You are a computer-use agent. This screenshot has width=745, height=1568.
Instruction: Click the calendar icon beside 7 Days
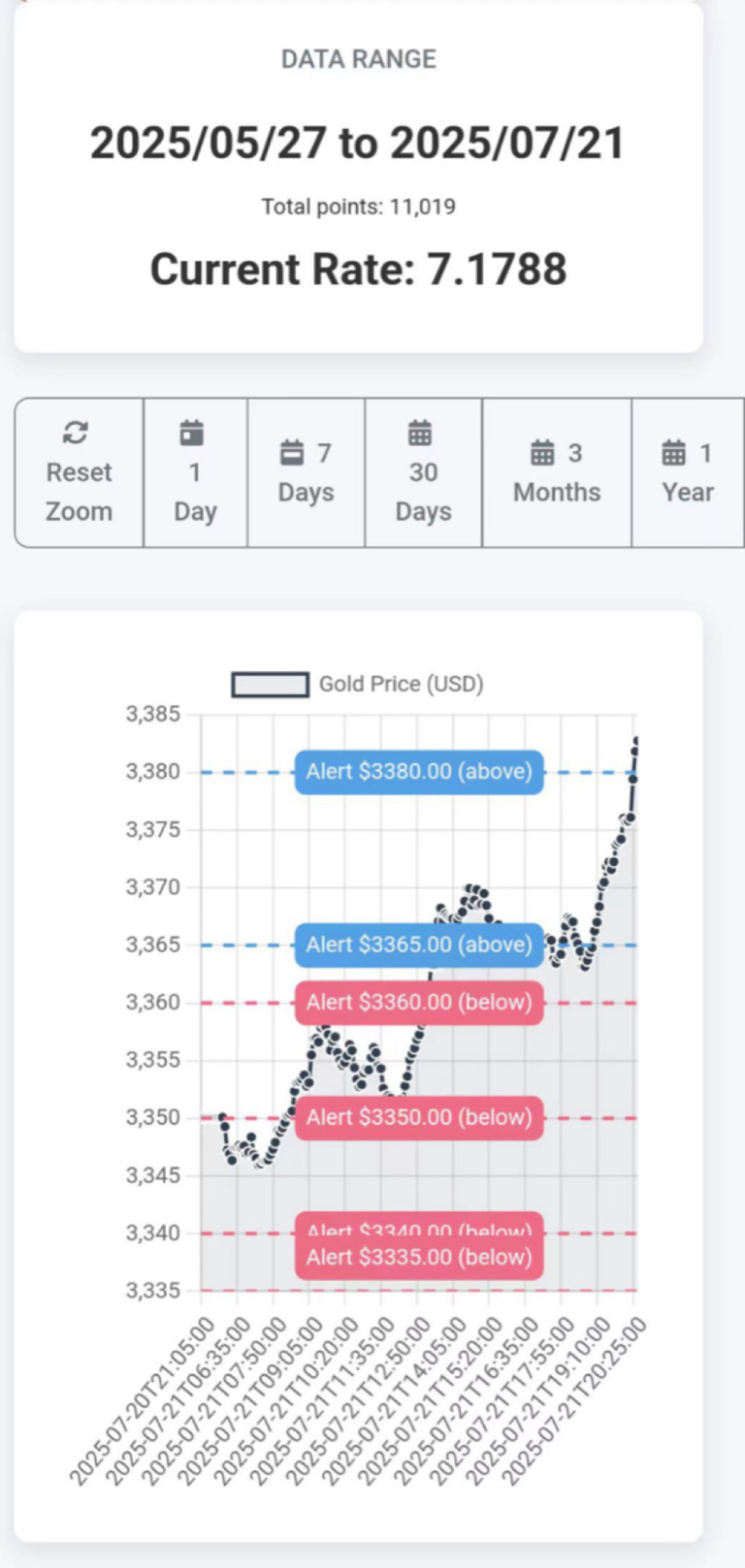pyautogui.click(x=292, y=453)
